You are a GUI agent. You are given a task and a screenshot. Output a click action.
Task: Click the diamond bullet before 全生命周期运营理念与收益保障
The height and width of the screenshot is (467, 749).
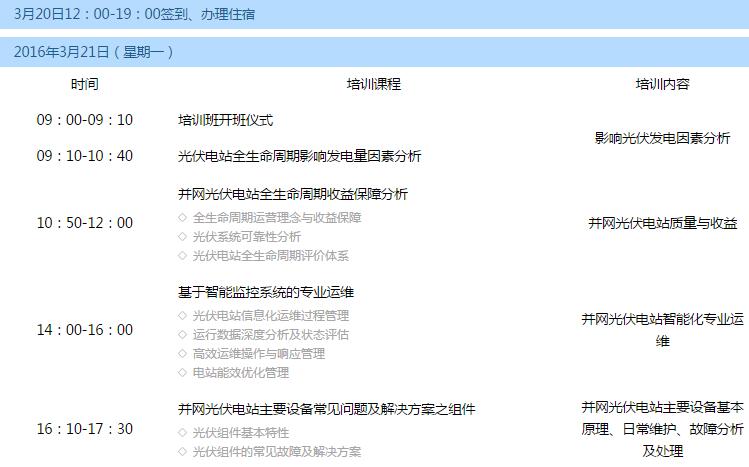pos(182,218)
